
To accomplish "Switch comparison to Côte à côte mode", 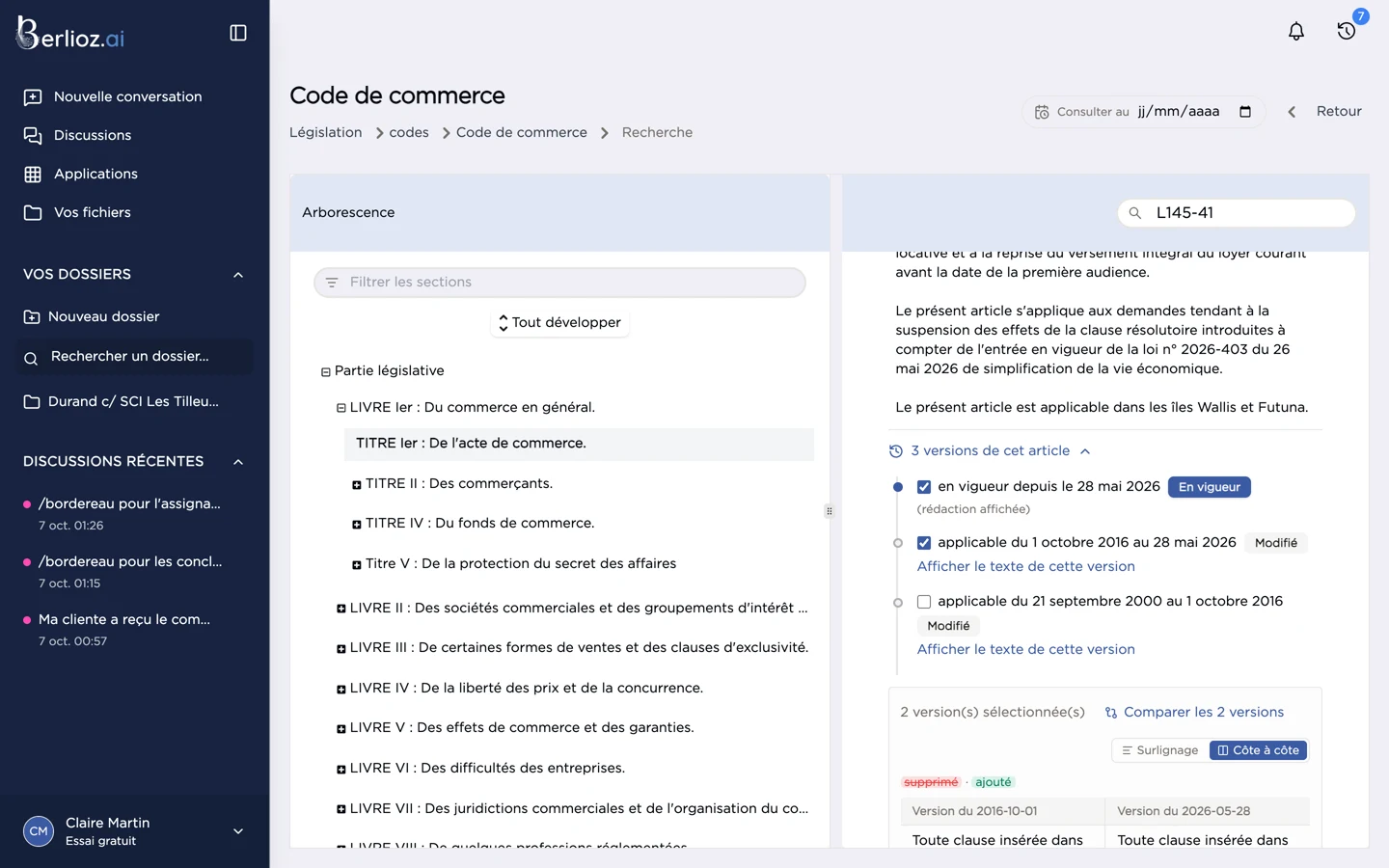I will pyautogui.click(x=1258, y=750).
